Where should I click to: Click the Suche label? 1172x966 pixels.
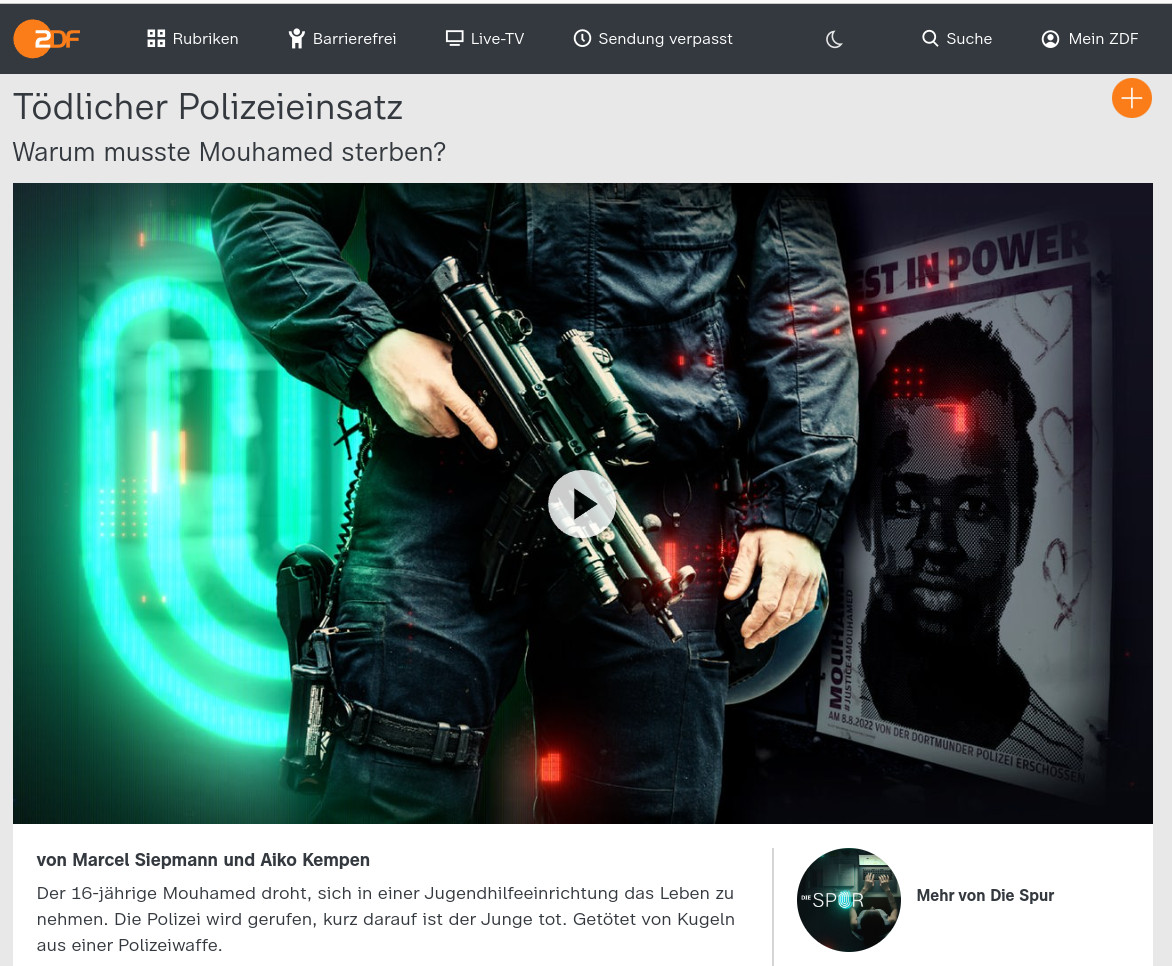(969, 39)
